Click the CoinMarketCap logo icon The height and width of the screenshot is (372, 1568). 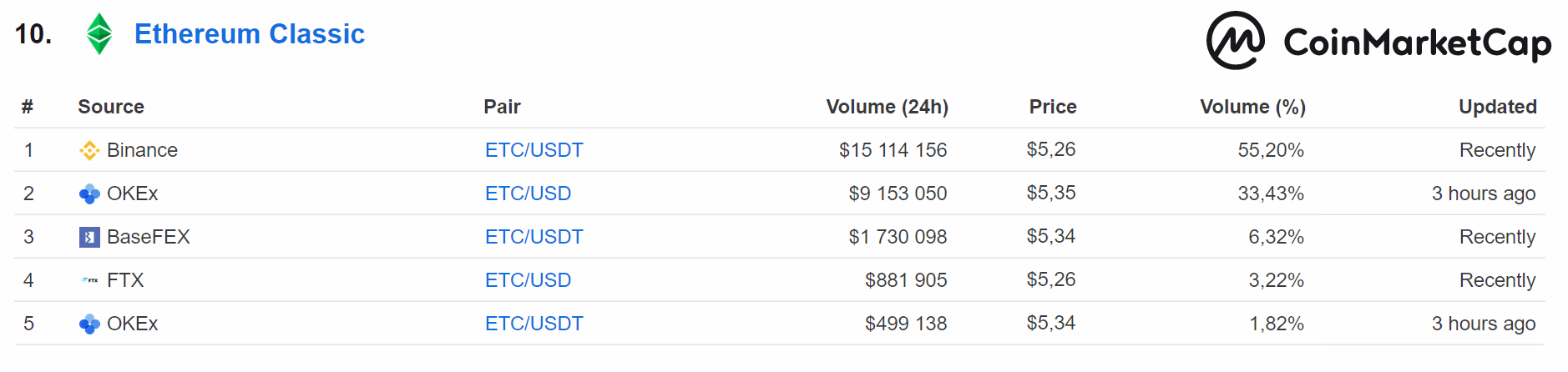click(1236, 40)
